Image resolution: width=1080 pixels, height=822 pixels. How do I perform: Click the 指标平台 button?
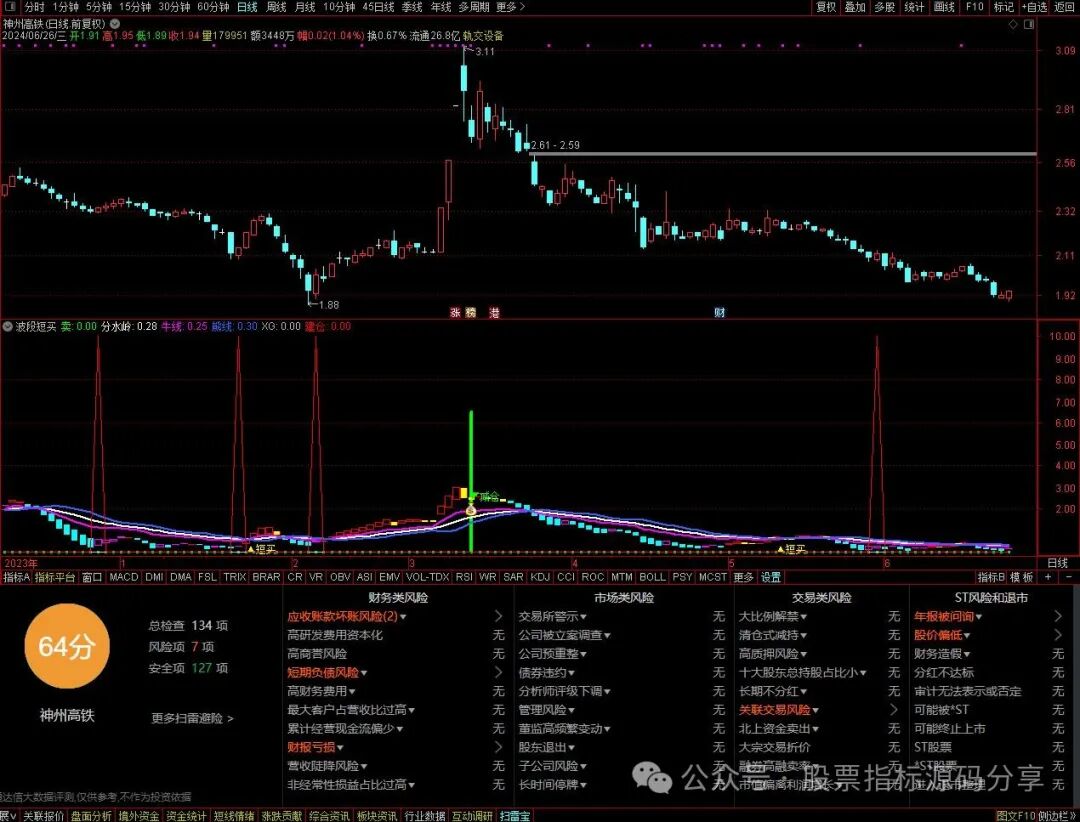[x=54, y=577]
